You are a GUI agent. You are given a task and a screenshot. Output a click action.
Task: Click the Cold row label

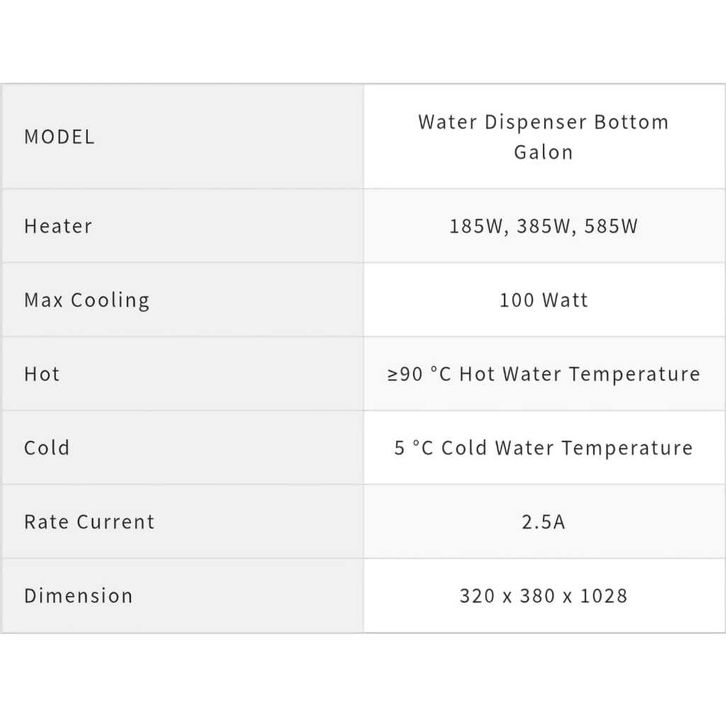pos(47,447)
